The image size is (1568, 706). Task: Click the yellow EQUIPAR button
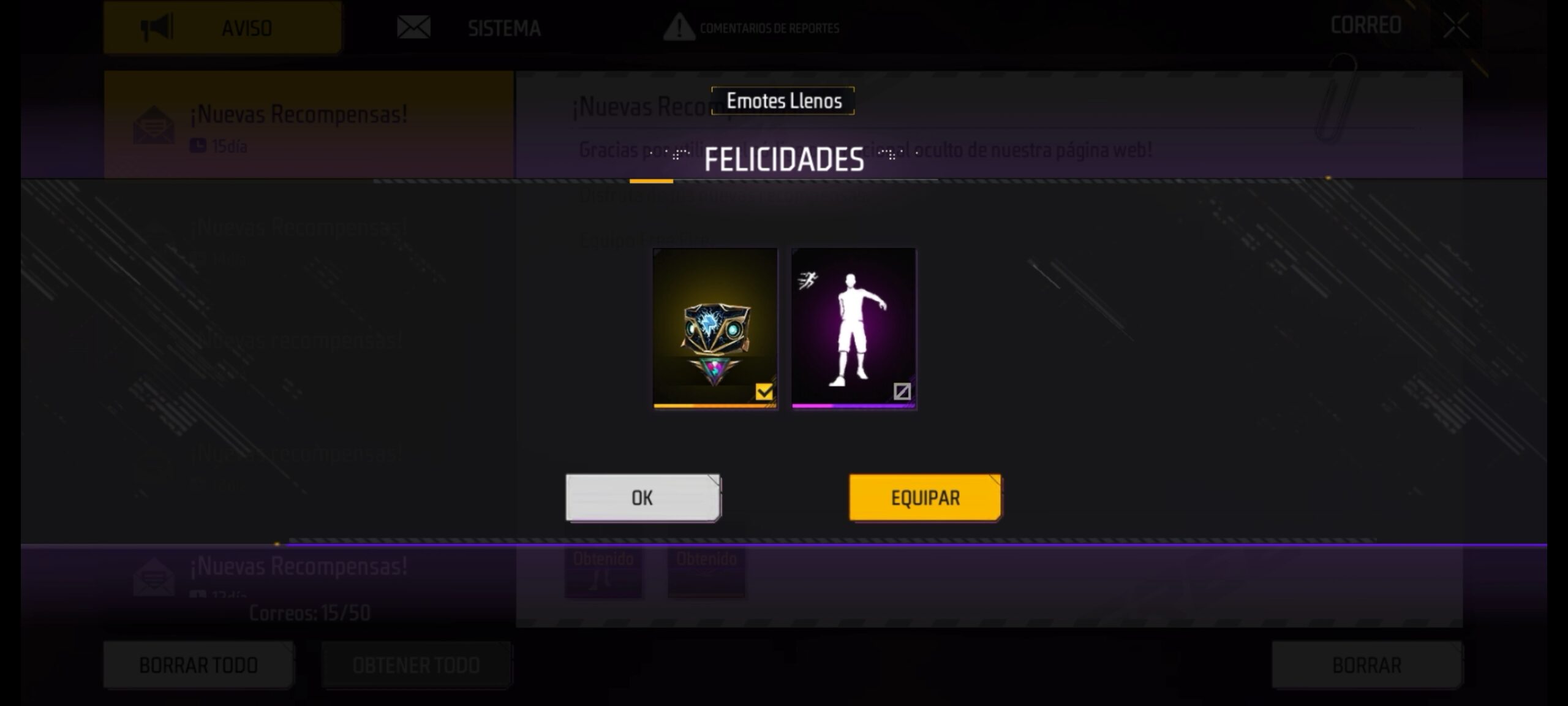coord(925,498)
